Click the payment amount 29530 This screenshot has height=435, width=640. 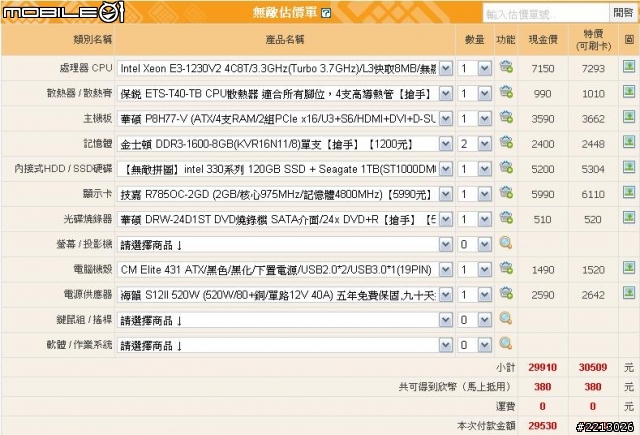click(542, 426)
